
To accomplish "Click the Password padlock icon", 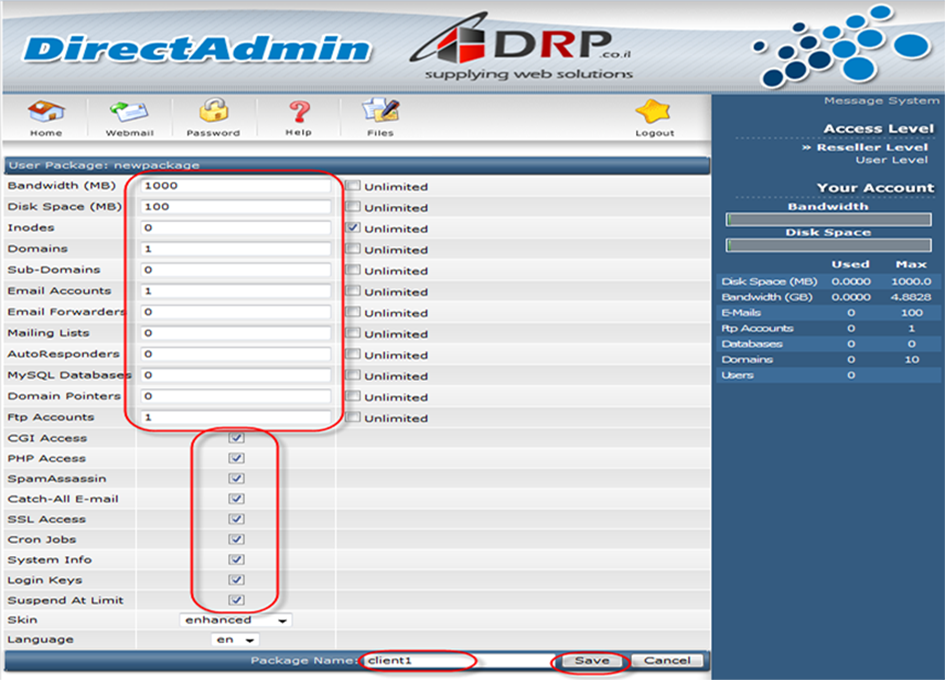I will click(213, 112).
